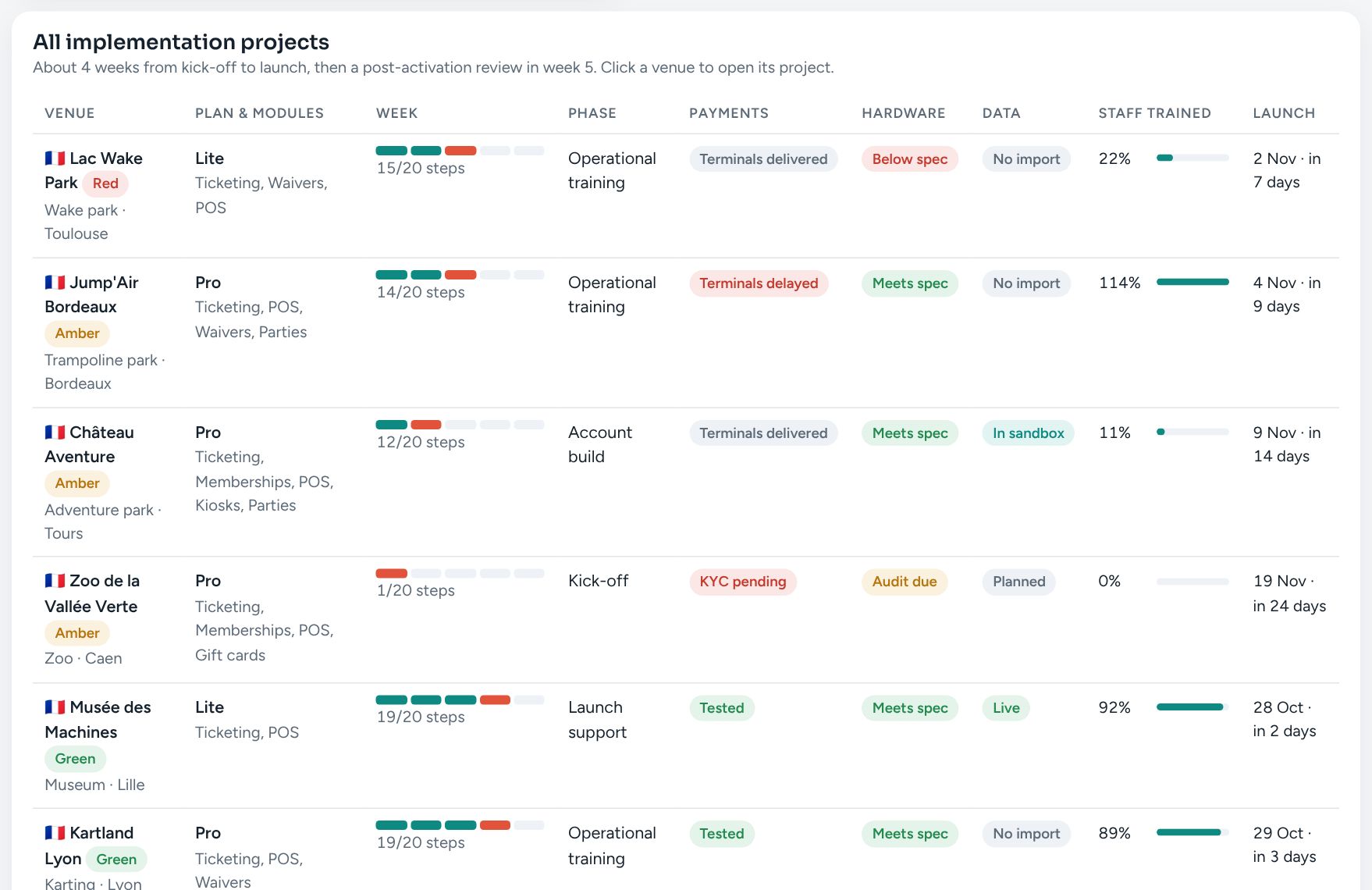Click the Launch support phase cell
This screenshot has height=890, width=1372.
597,720
